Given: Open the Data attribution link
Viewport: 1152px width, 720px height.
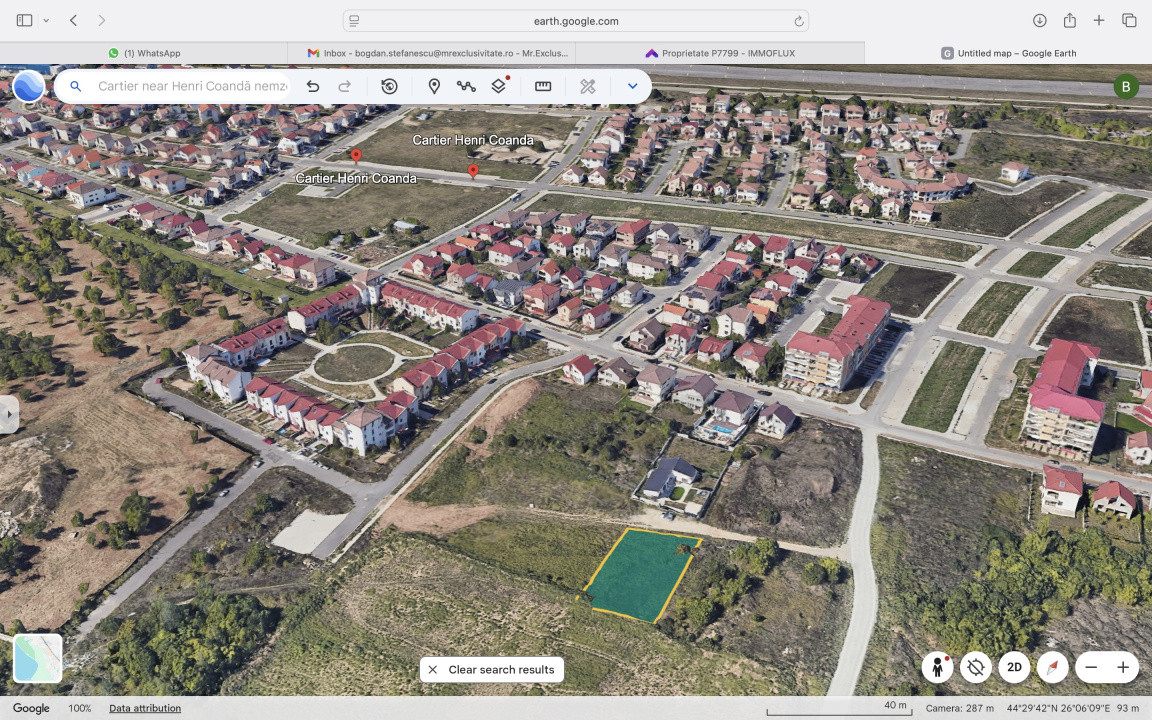Looking at the screenshot, I should coord(145,708).
